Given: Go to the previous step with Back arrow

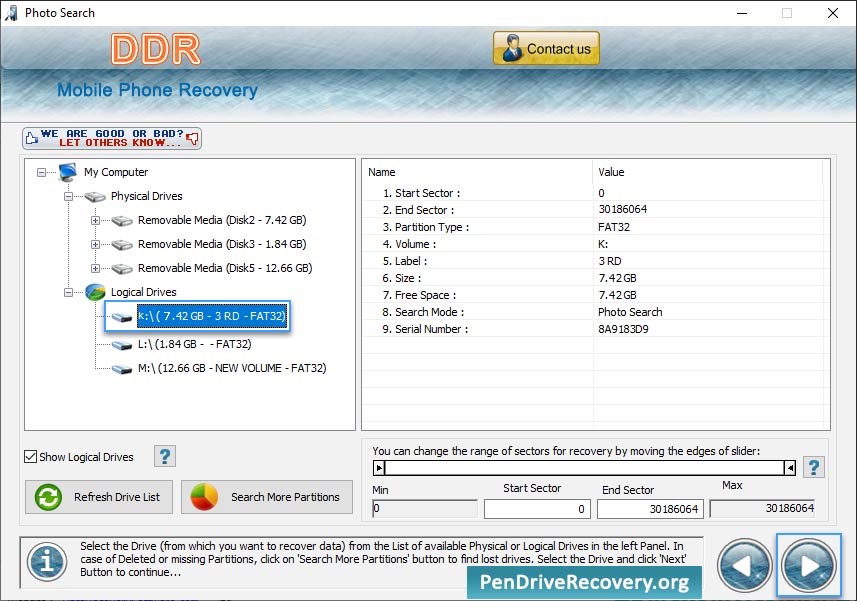Looking at the screenshot, I should pos(744,565).
